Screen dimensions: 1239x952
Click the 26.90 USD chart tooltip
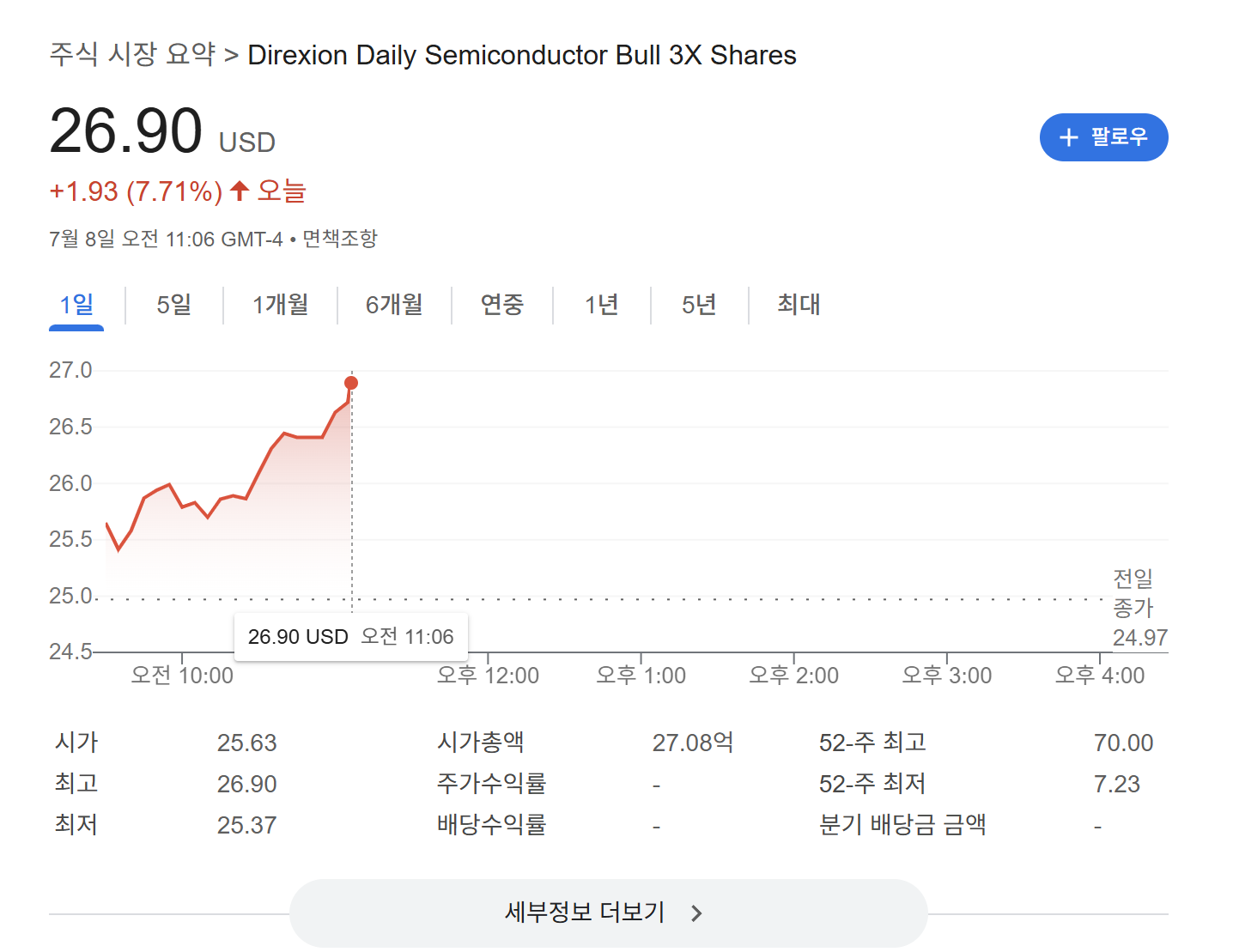coord(350,637)
